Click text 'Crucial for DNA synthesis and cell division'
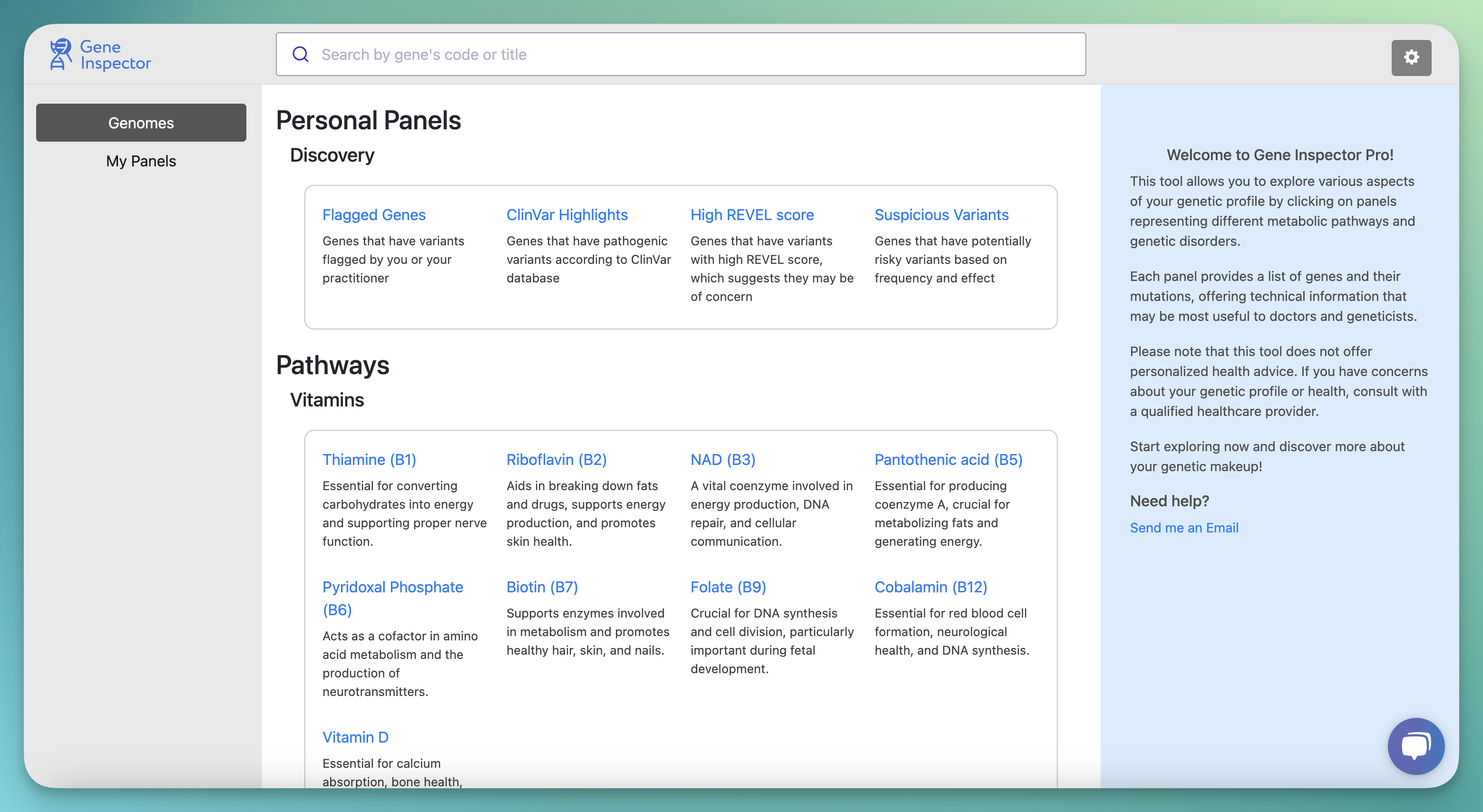This screenshot has width=1483, height=812. tap(772, 641)
